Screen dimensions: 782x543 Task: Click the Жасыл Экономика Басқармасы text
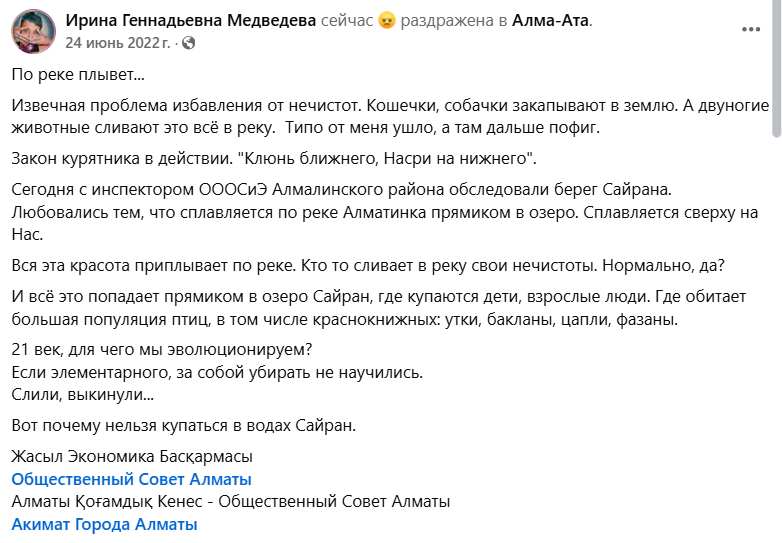132,456
